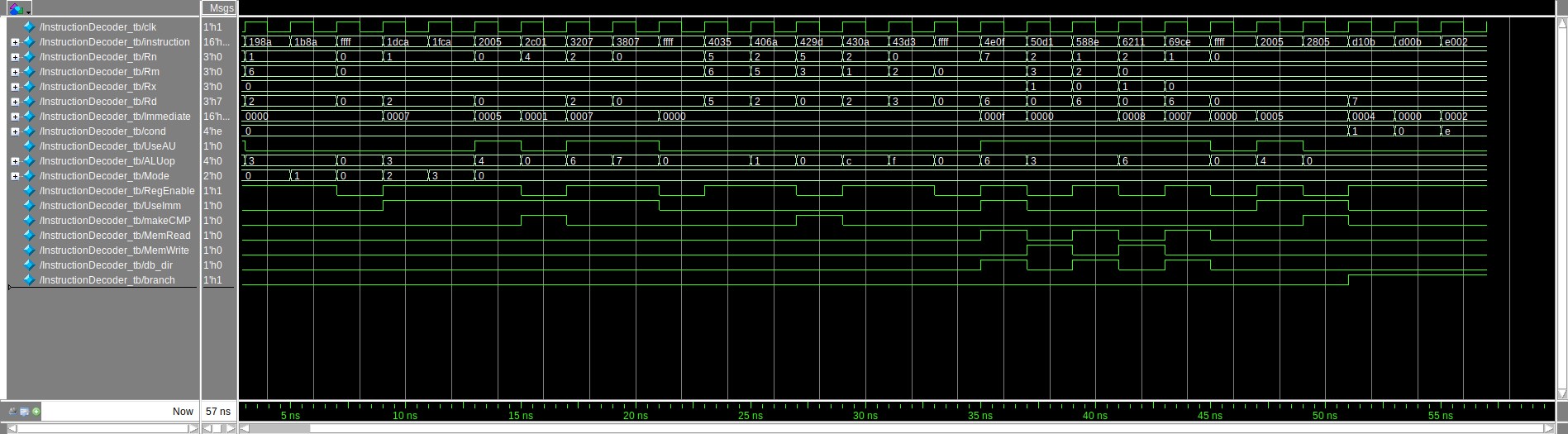The image size is (1568, 434).
Task: Select the 2'h0 value of Mode
Action: (213, 176)
